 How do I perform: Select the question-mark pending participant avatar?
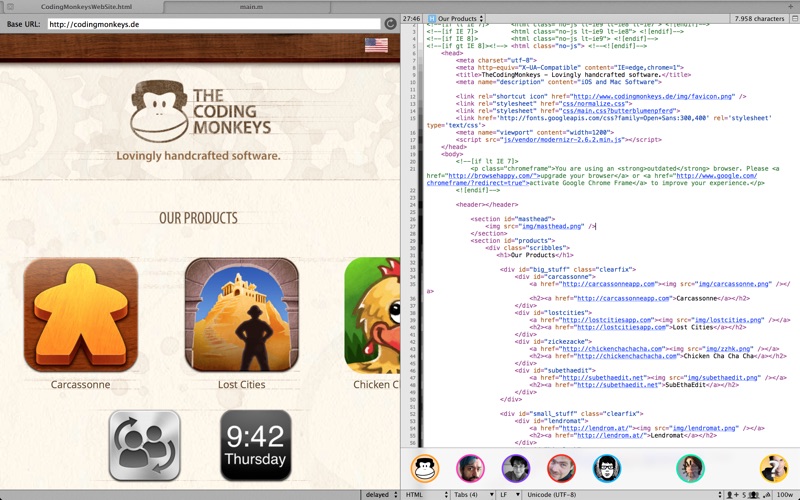coord(773,468)
